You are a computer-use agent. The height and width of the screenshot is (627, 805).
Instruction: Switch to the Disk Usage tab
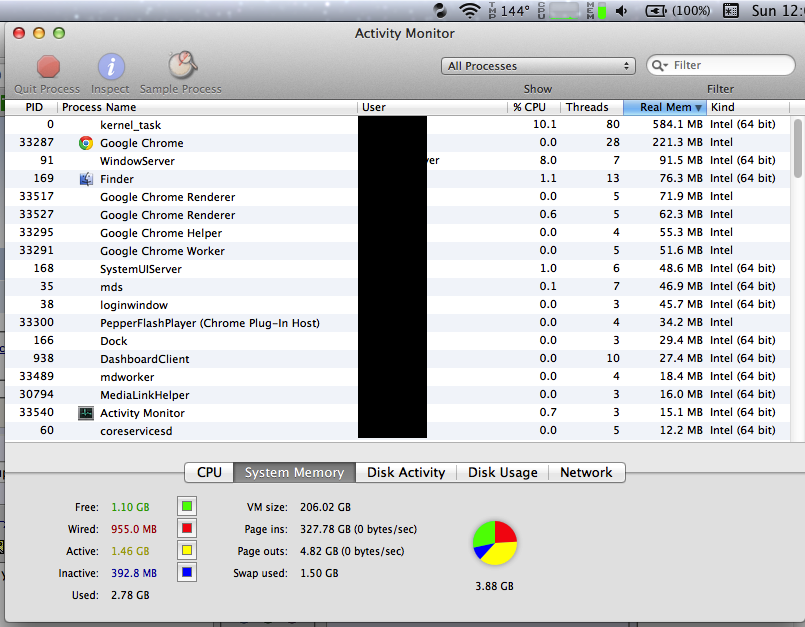(x=503, y=472)
